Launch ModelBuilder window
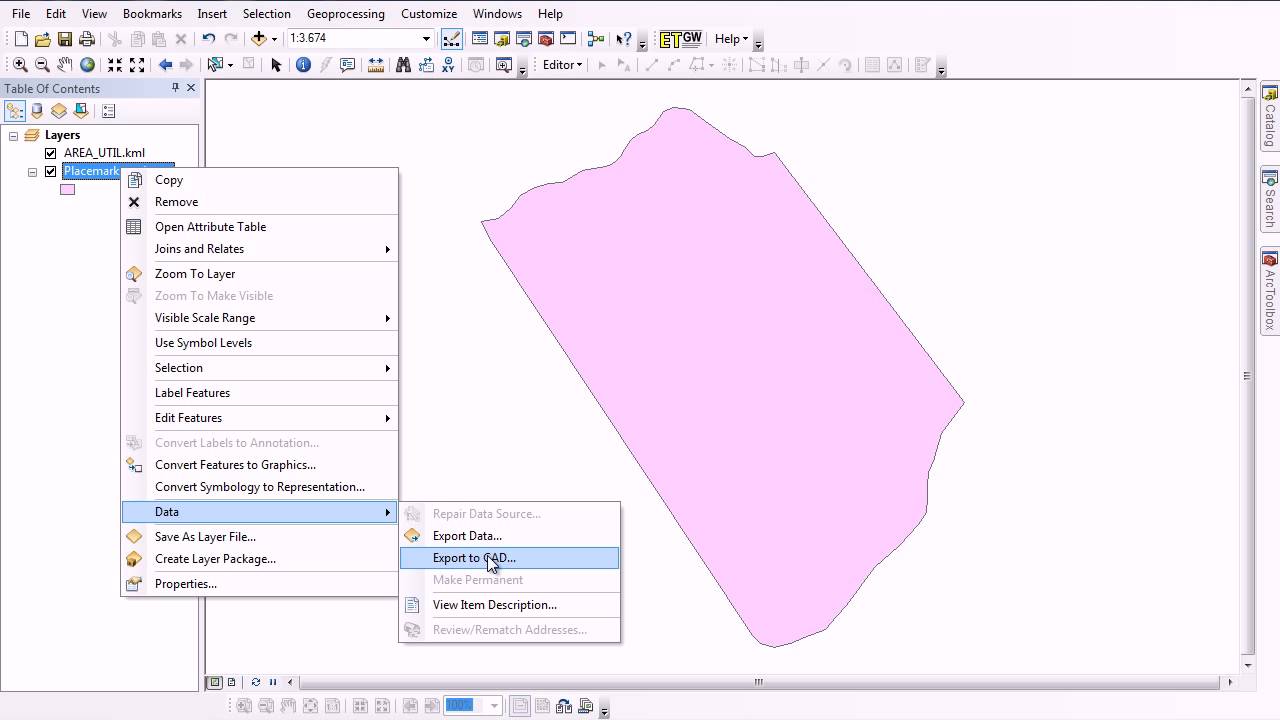Screen dimensions: 1280x720 click(x=596, y=39)
